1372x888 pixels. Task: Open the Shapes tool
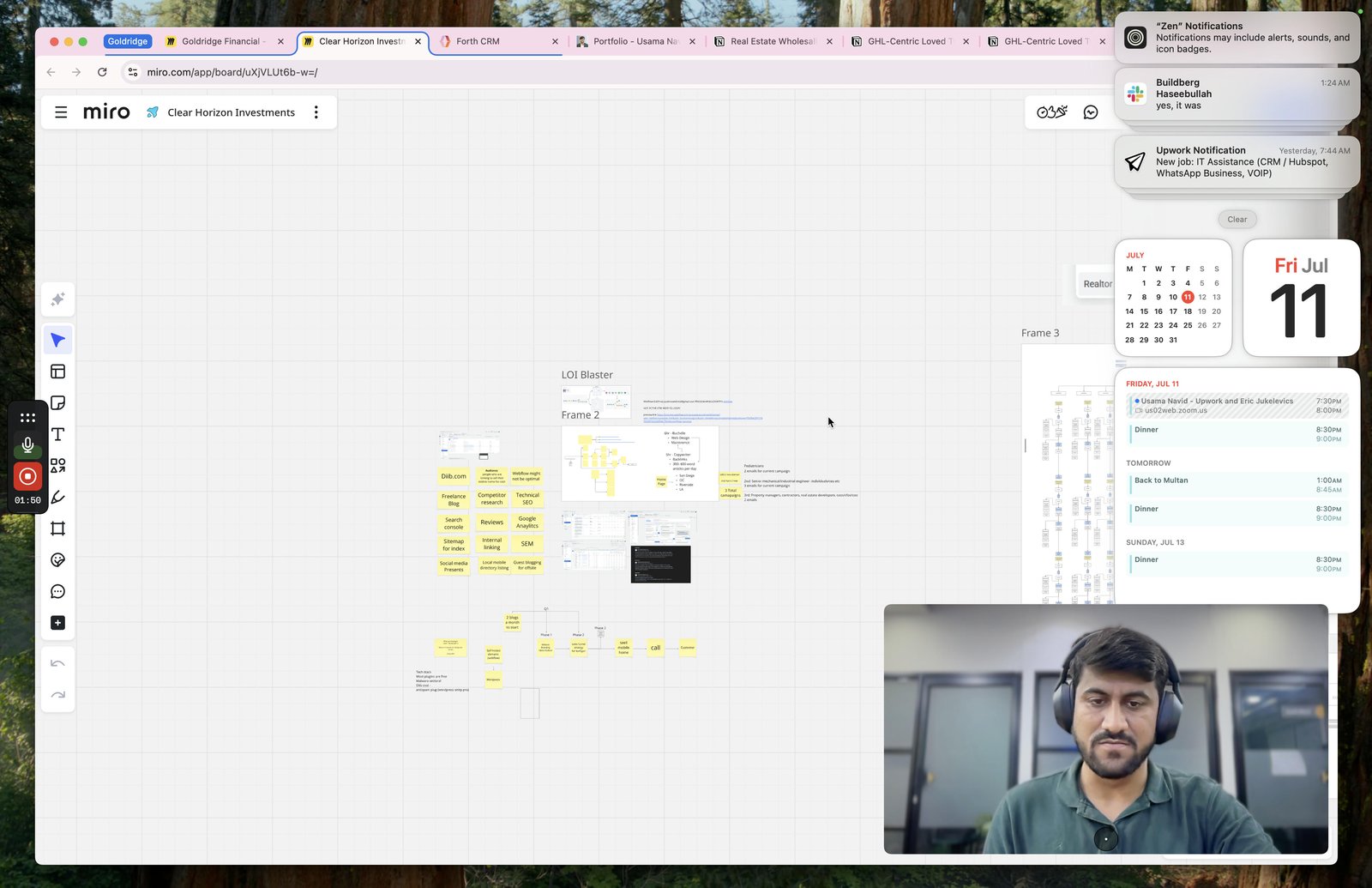(x=57, y=466)
